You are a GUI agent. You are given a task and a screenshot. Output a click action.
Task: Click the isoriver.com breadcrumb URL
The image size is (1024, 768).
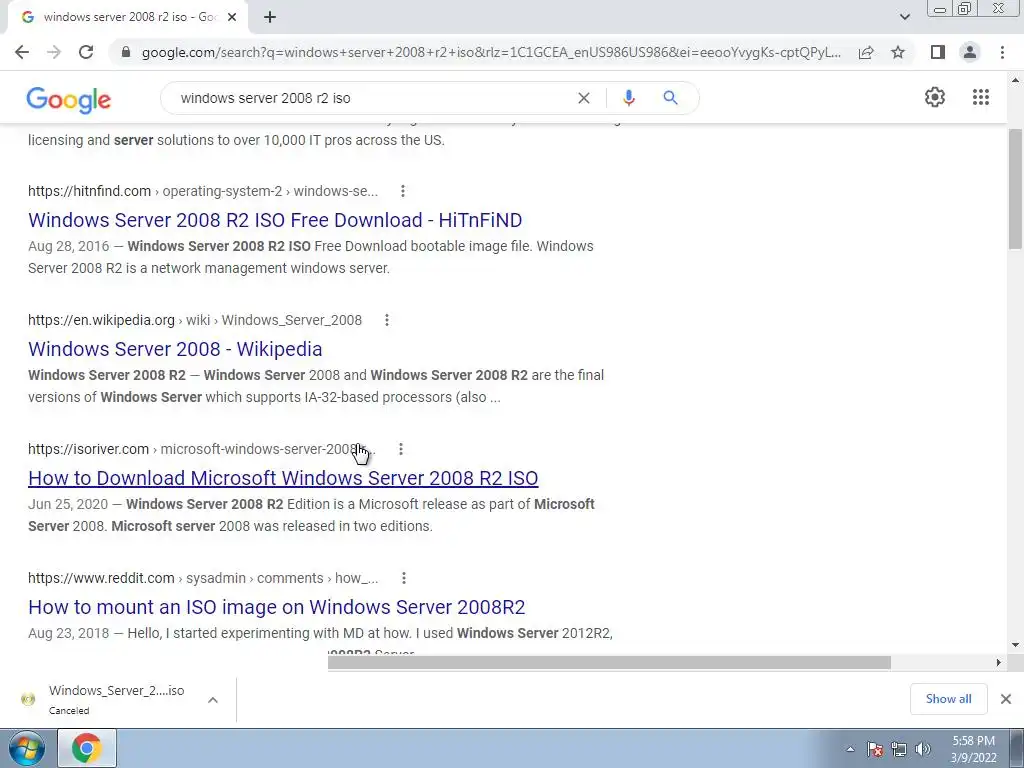point(202,449)
